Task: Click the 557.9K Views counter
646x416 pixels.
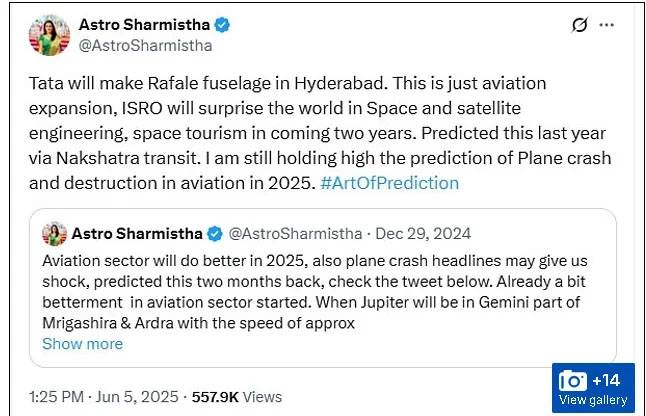Action: pos(237,397)
